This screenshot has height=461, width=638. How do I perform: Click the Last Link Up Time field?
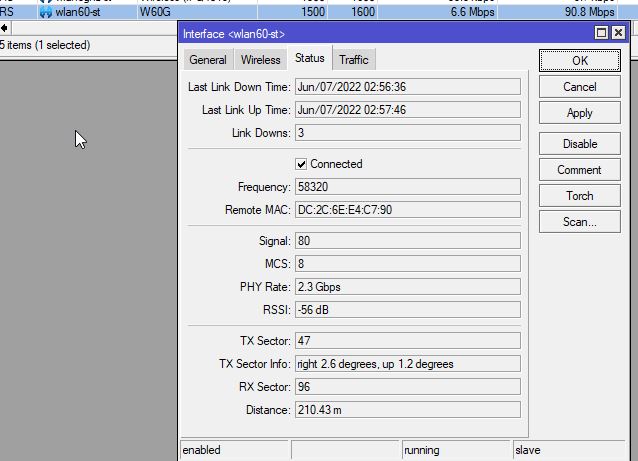(x=408, y=110)
